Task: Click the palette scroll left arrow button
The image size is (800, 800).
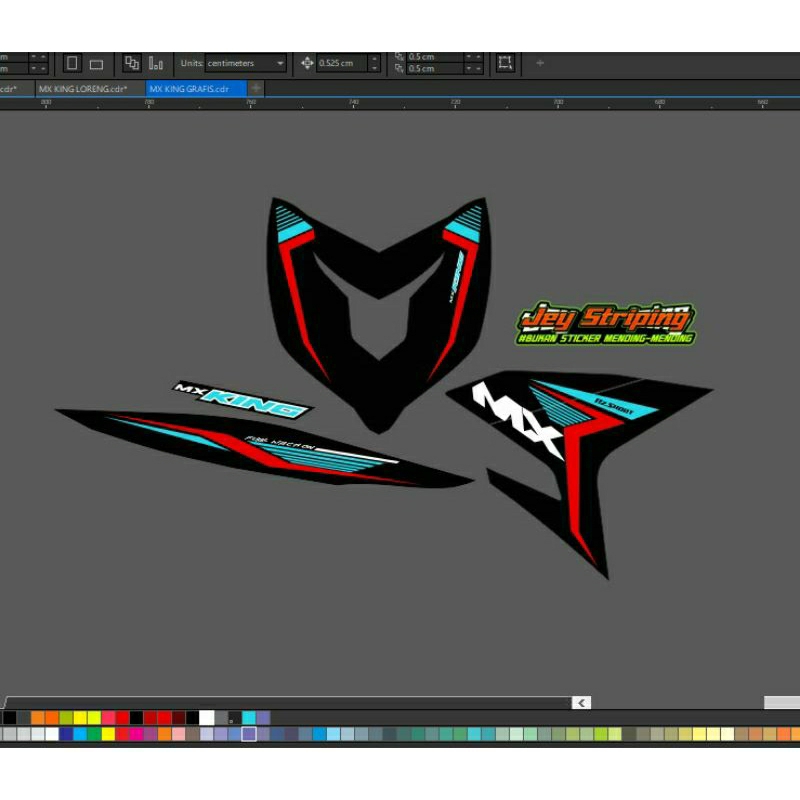Action: (x=581, y=703)
